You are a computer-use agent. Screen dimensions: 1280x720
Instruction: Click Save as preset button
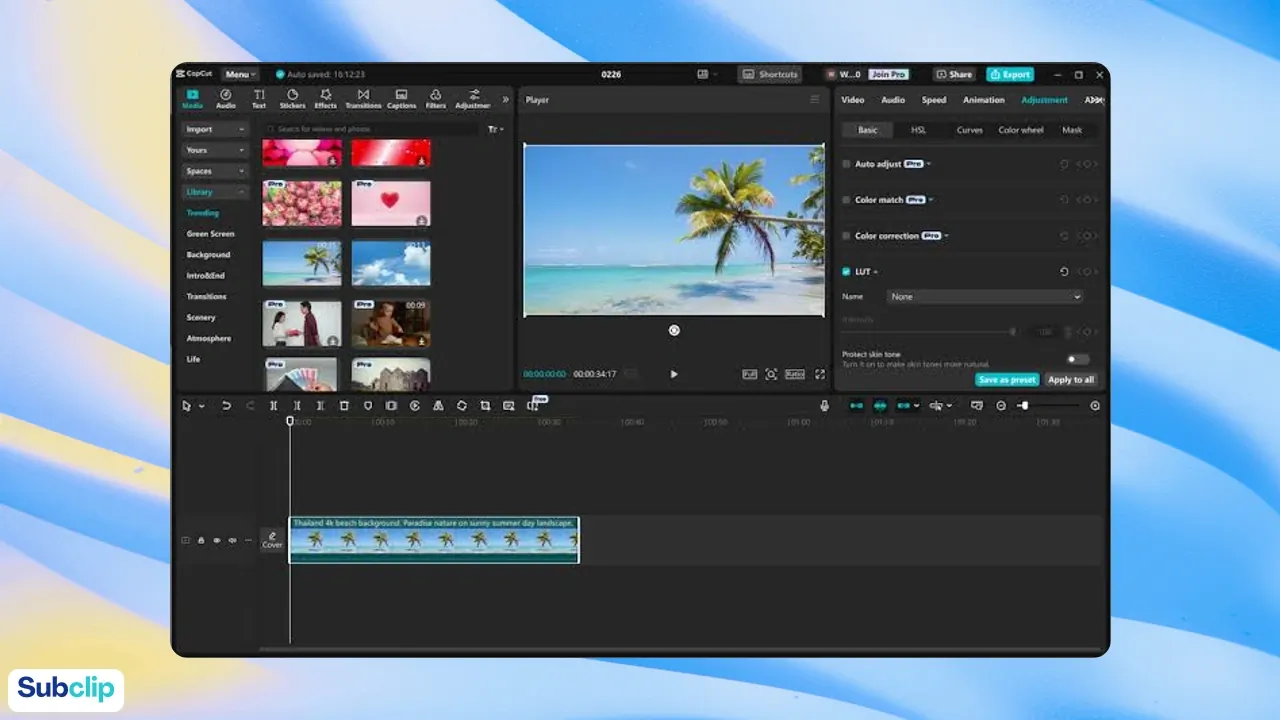tap(1007, 380)
